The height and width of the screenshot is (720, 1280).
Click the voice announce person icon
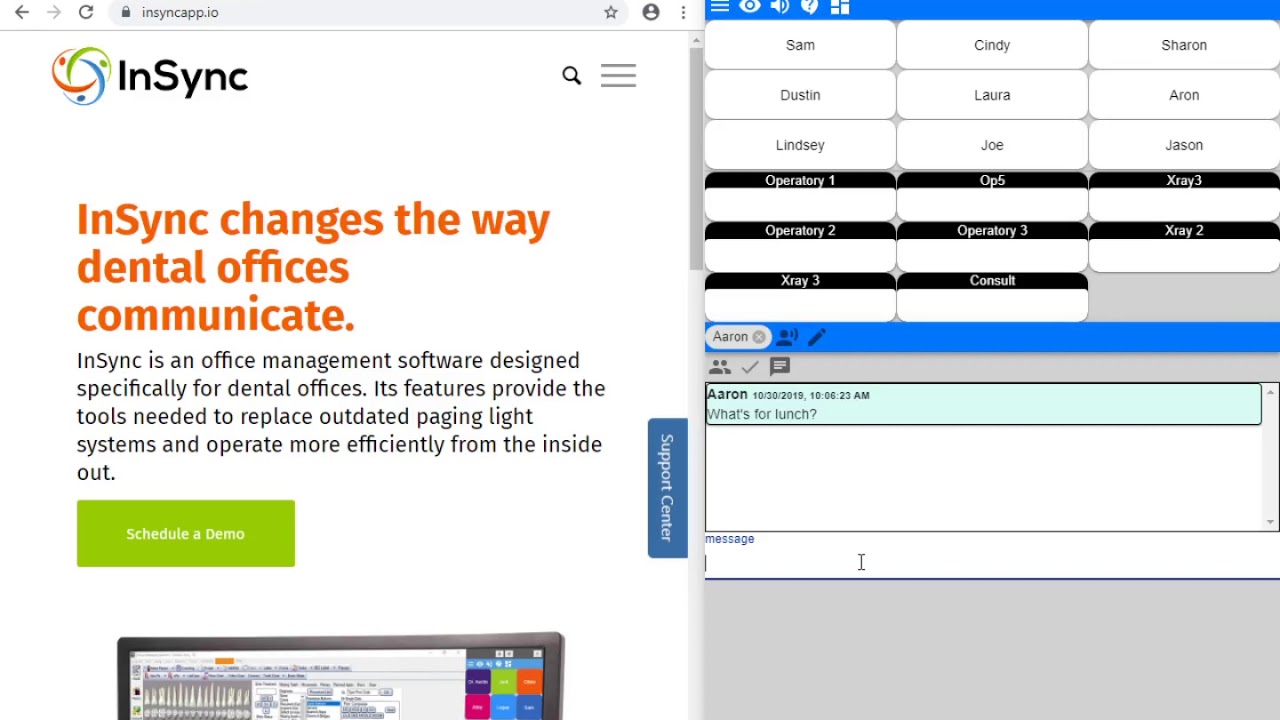click(x=788, y=337)
